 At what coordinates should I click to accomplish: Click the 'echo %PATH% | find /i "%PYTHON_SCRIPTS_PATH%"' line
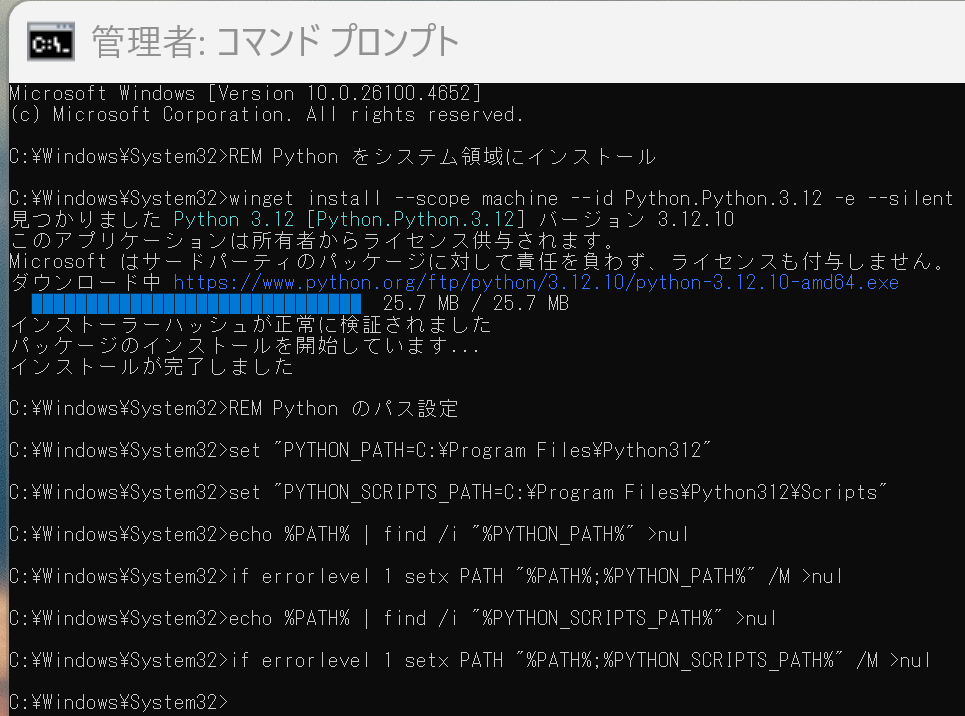point(393,618)
